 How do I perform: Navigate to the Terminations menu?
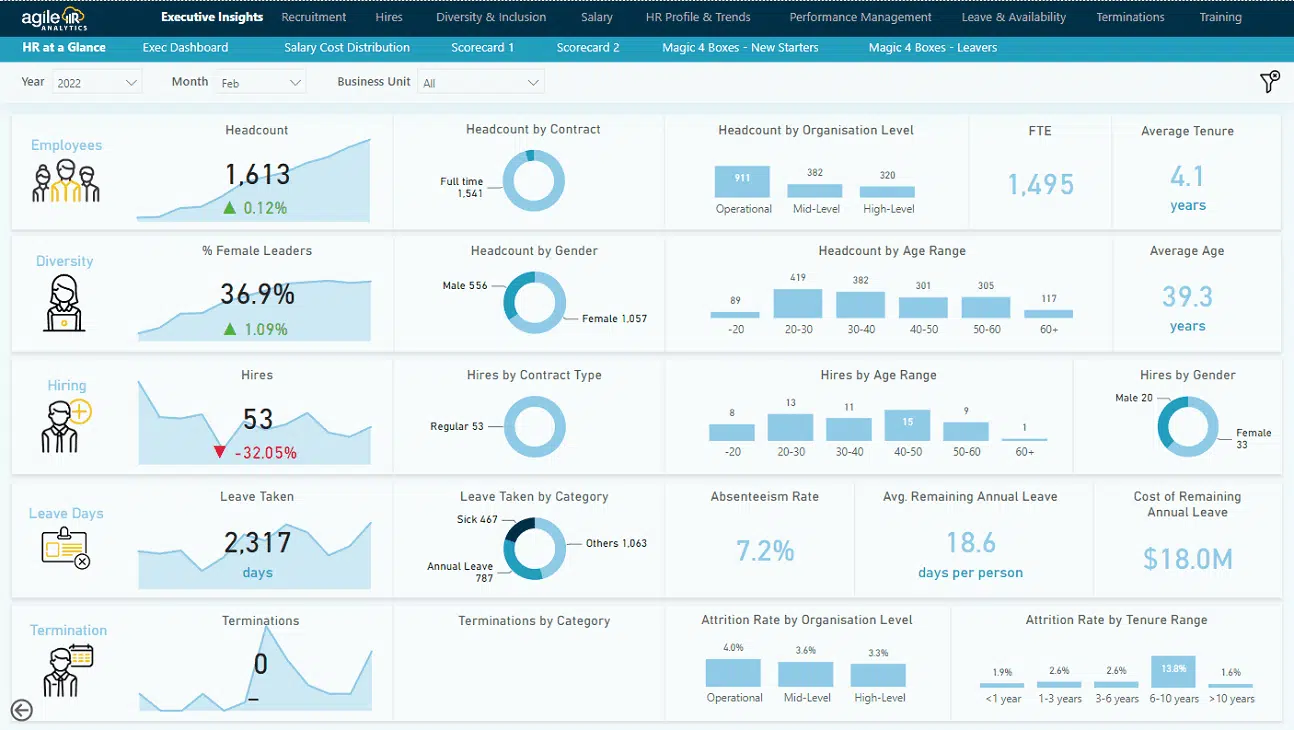[1129, 17]
